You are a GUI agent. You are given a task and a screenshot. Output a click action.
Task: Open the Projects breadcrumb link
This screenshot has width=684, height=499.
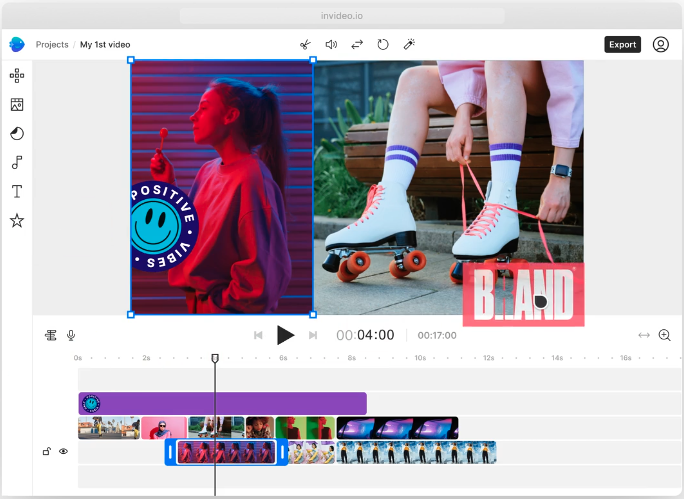(x=52, y=44)
